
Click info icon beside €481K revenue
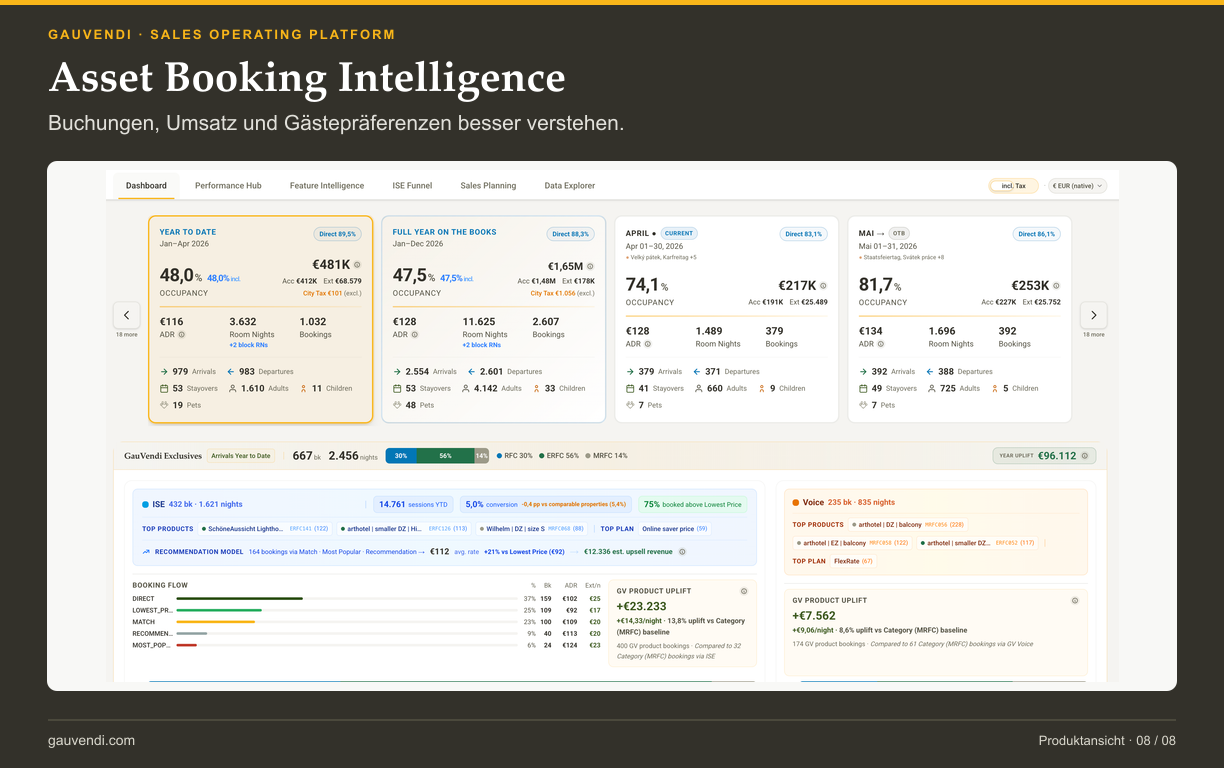pos(357,265)
